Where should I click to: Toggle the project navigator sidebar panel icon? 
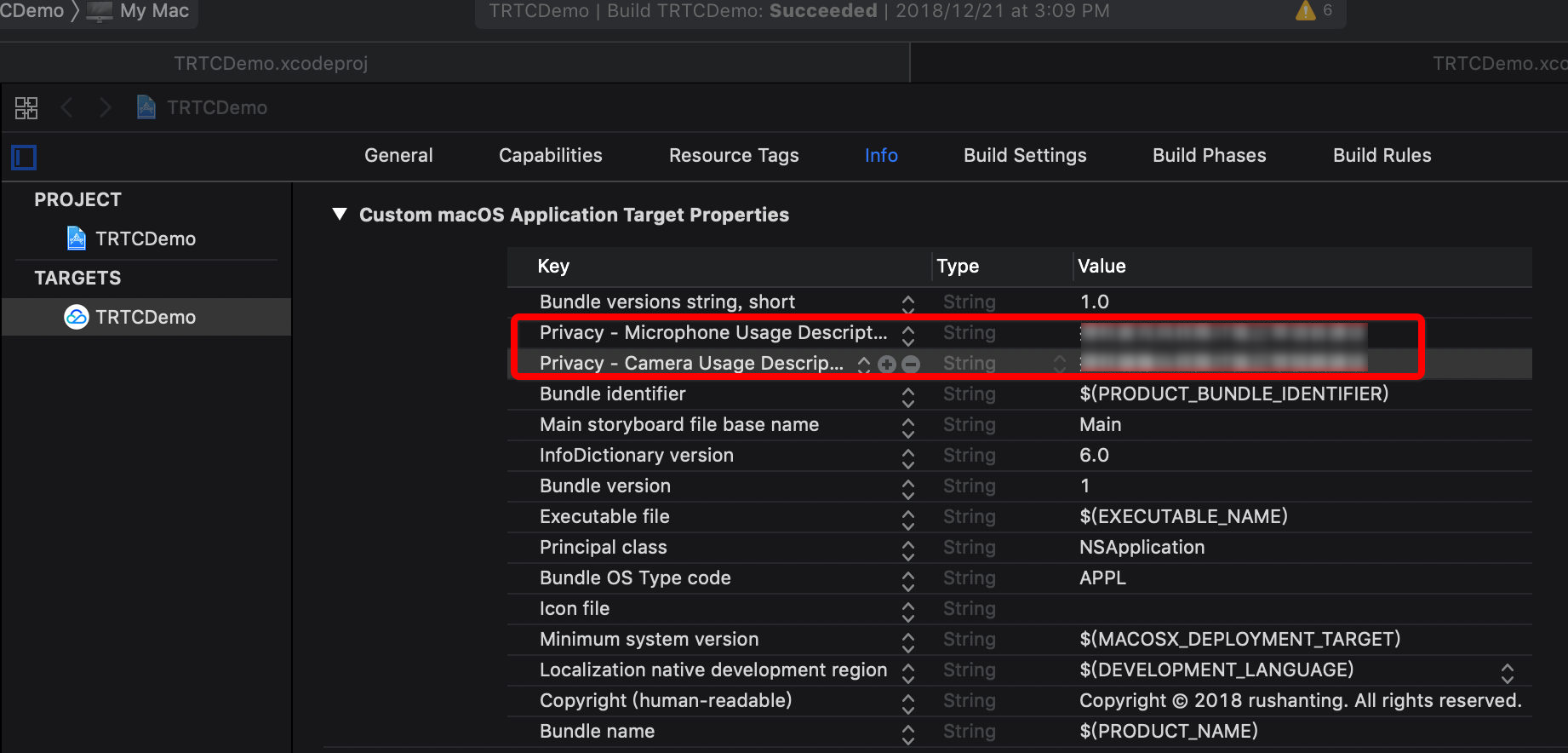pyautogui.click(x=24, y=158)
